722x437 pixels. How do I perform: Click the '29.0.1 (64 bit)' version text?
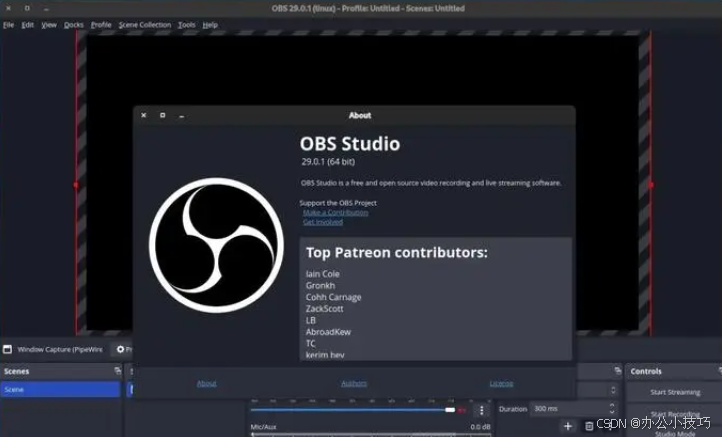point(328,162)
